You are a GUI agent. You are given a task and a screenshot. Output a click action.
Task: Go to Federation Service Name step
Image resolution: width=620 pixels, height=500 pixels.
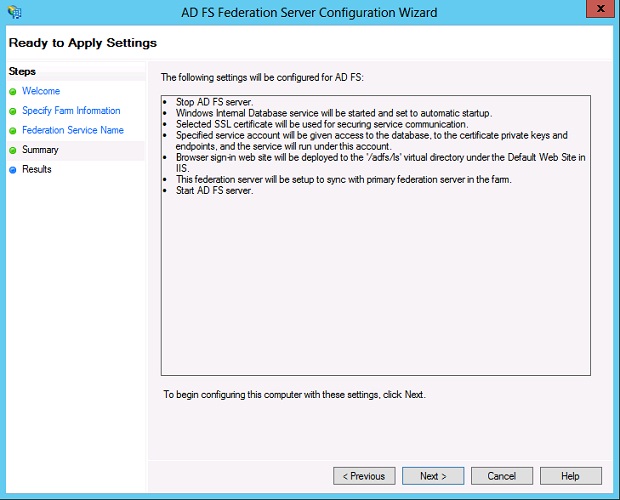73,130
